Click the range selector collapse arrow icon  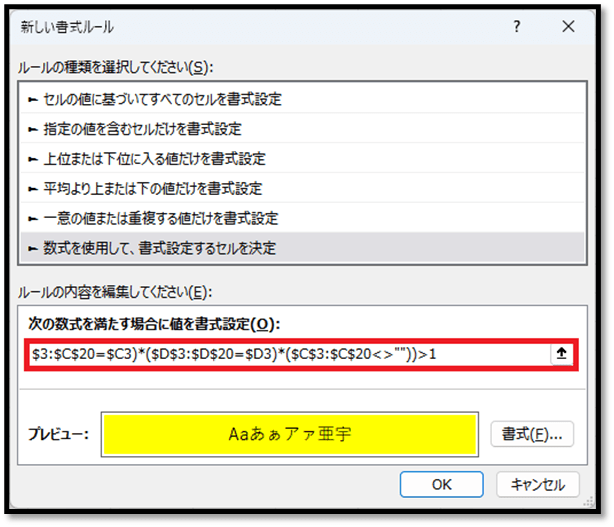click(562, 355)
